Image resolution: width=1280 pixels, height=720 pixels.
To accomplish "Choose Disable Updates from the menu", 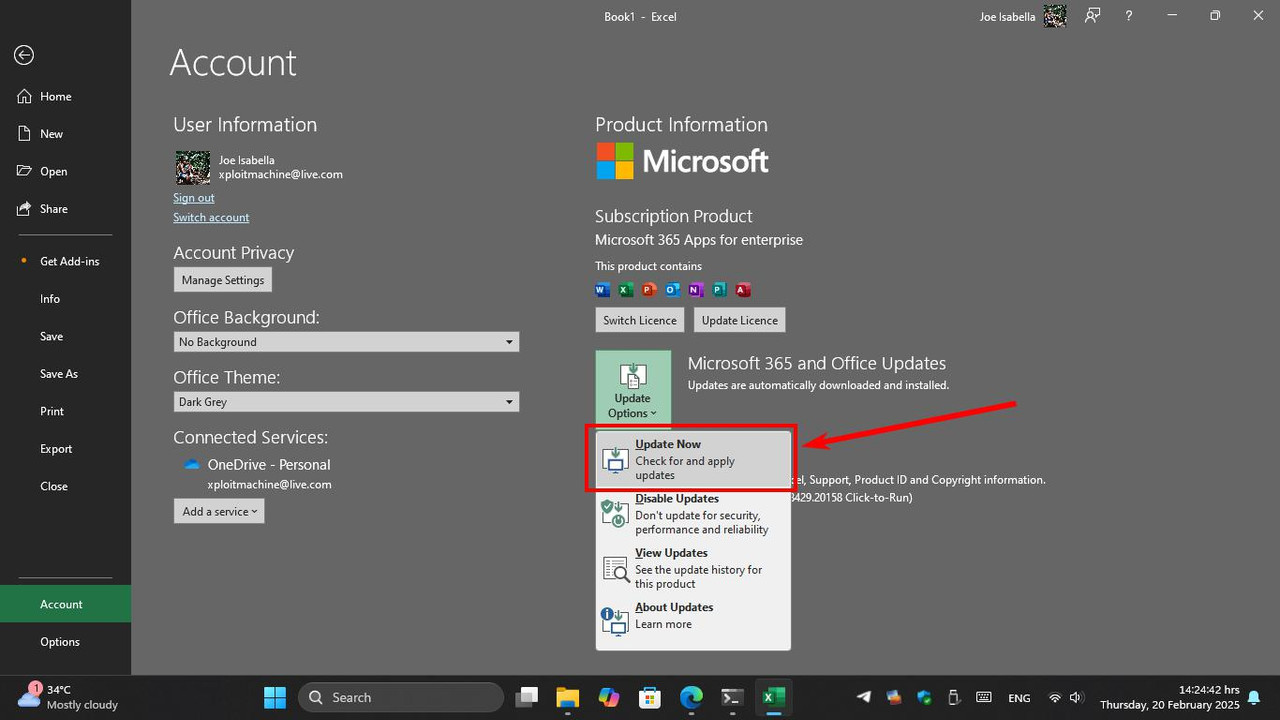I will click(693, 514).
